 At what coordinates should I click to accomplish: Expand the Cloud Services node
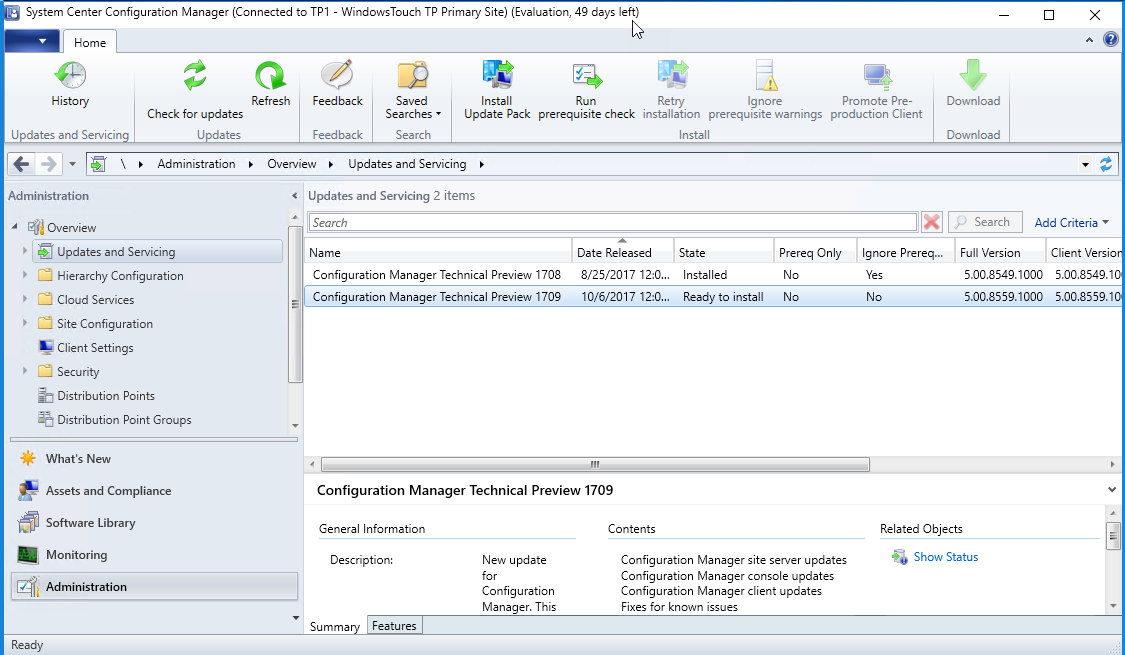[x=24, y=299]
